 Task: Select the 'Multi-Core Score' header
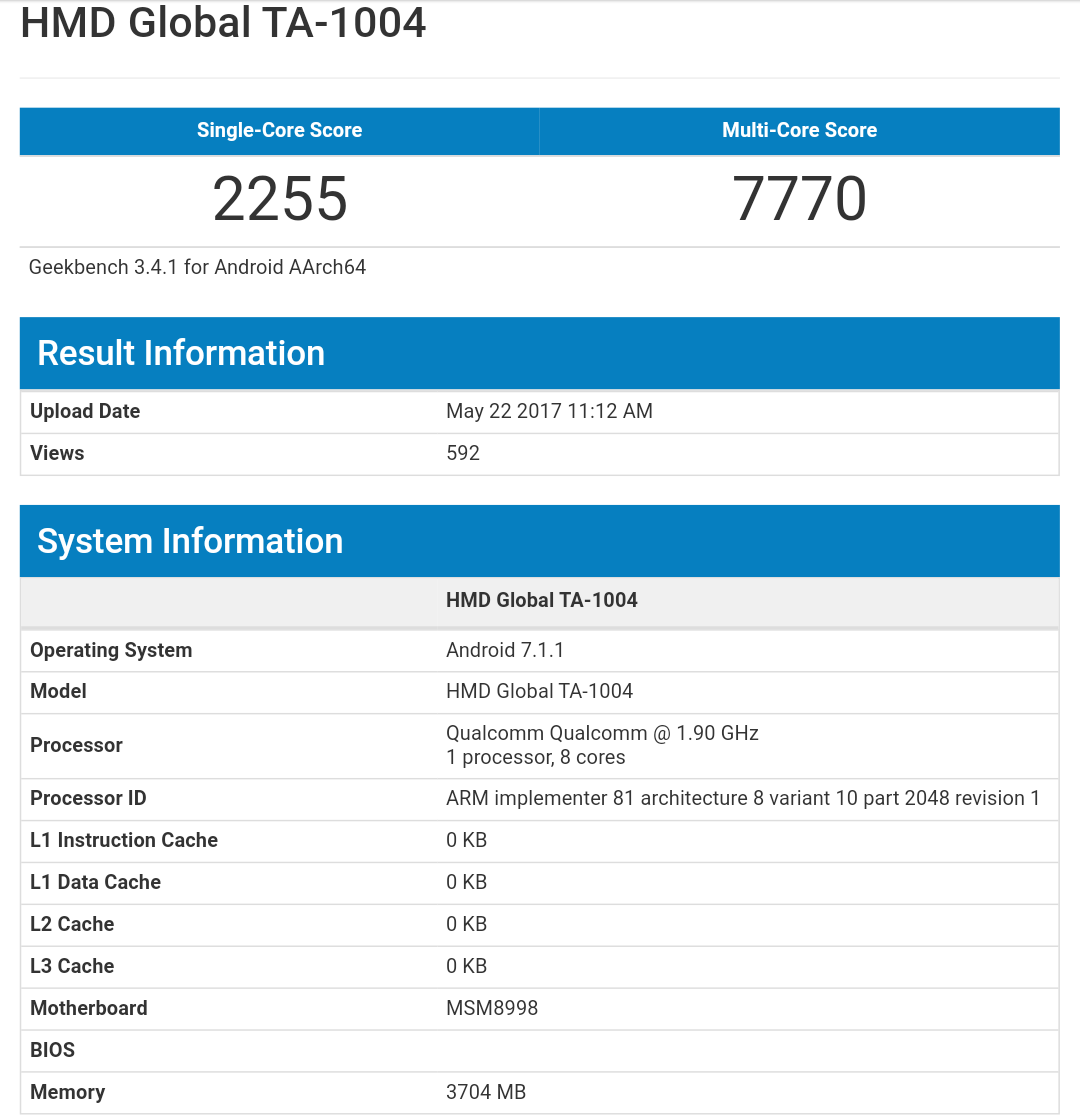pos(800,130)
